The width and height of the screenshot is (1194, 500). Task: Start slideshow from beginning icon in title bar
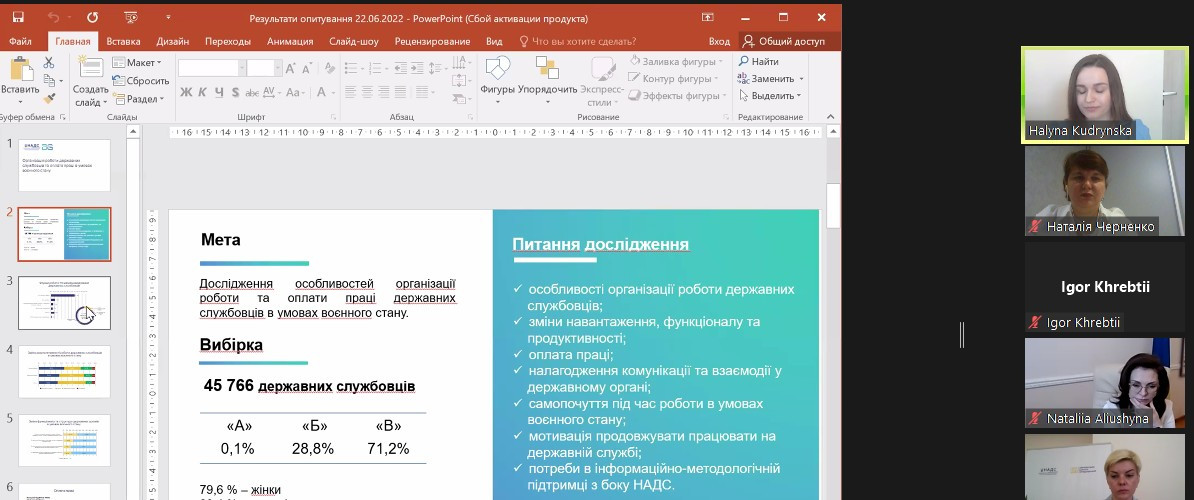131,17
